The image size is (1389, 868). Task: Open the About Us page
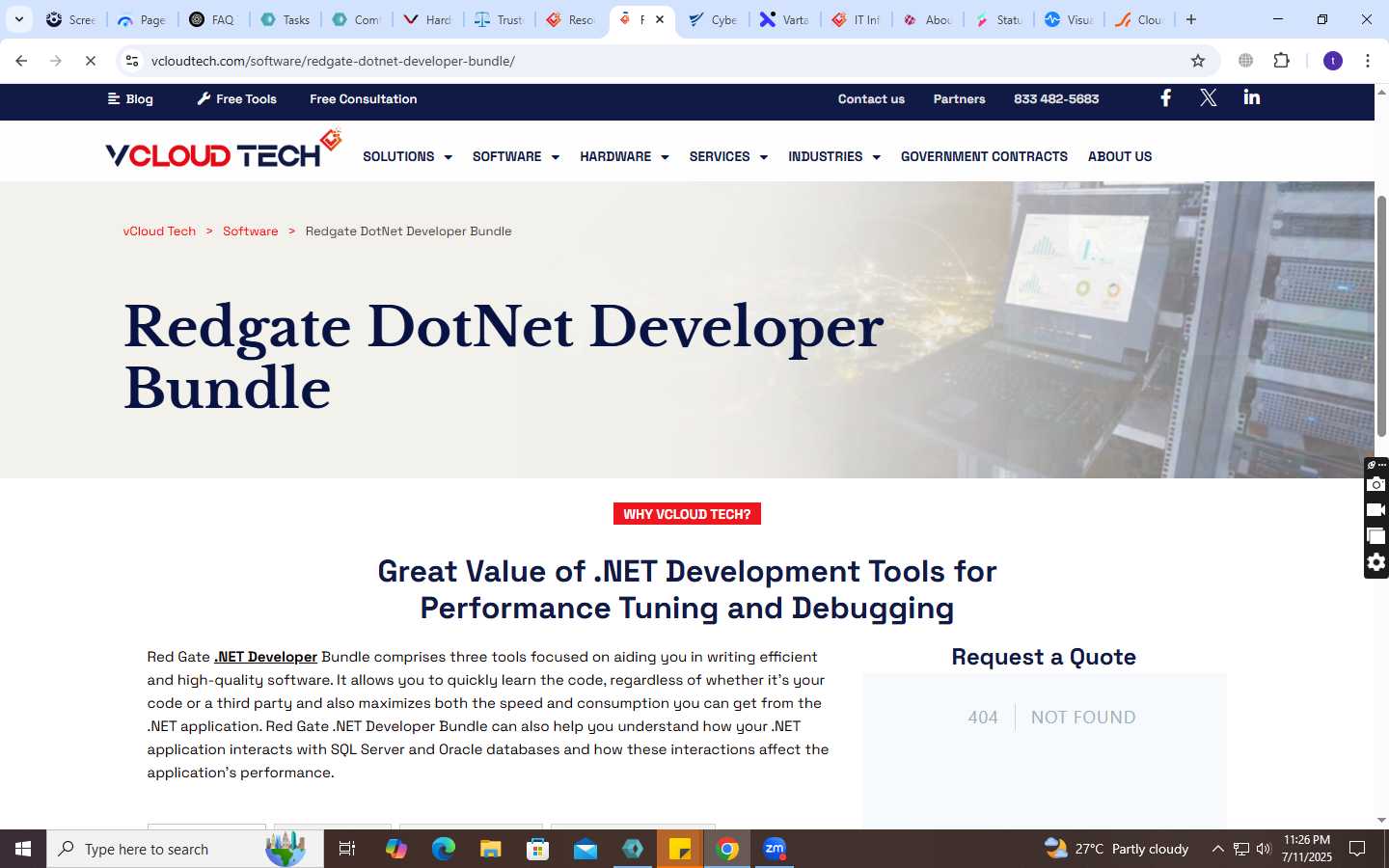click(x=1120, y=156)
